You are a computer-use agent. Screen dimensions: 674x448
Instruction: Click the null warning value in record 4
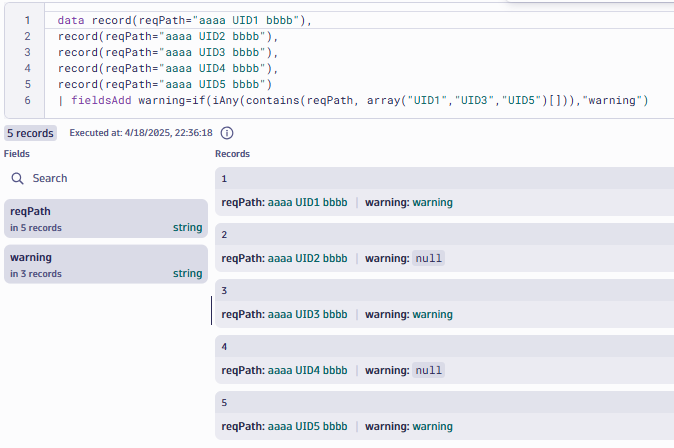coord(428,370)
